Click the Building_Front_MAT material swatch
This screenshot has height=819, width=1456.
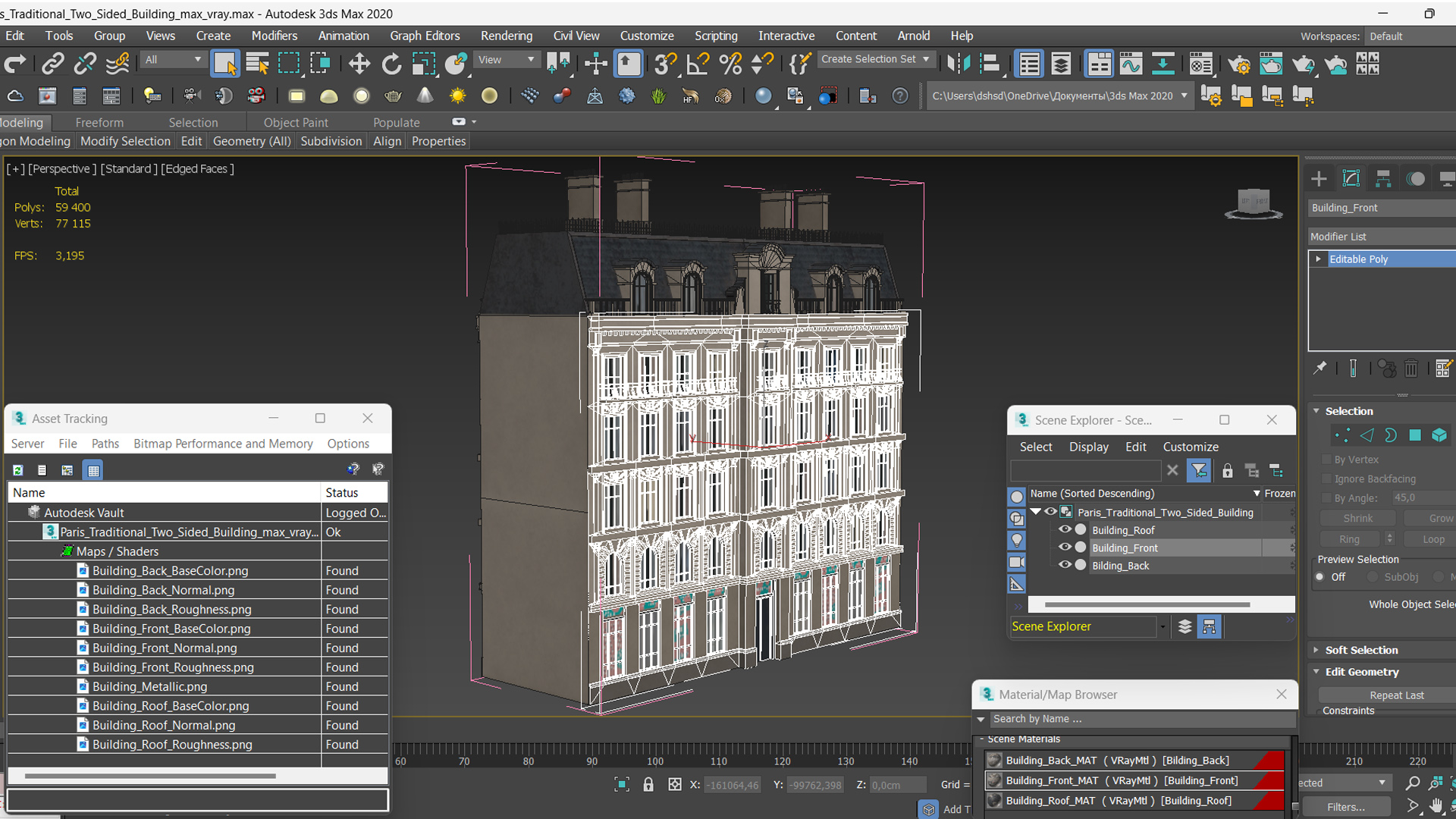994,780
